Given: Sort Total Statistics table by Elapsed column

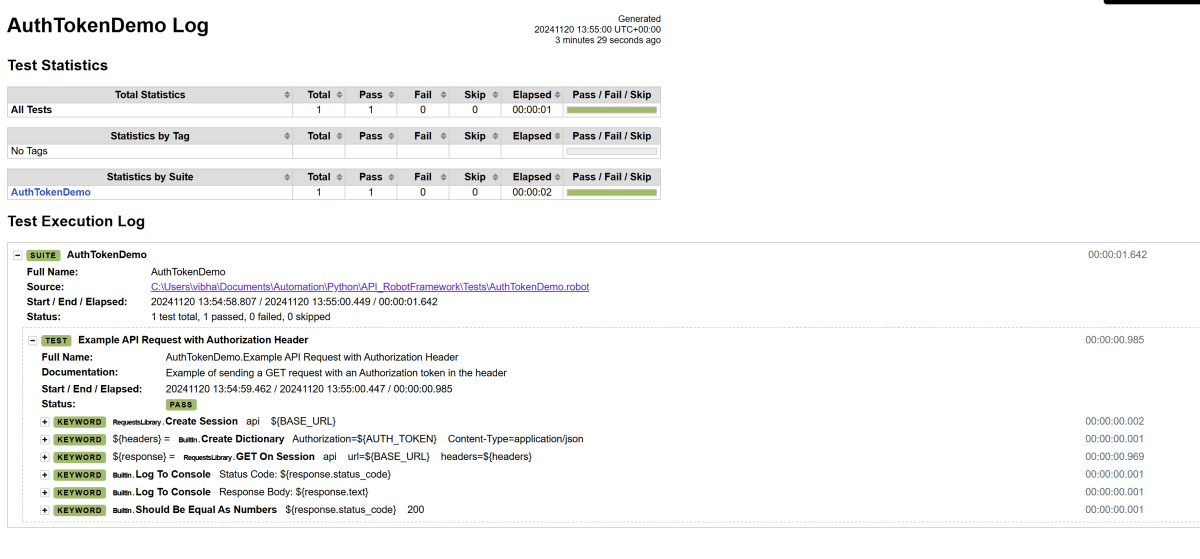Looking at the screenshot, I should (558, 95).
